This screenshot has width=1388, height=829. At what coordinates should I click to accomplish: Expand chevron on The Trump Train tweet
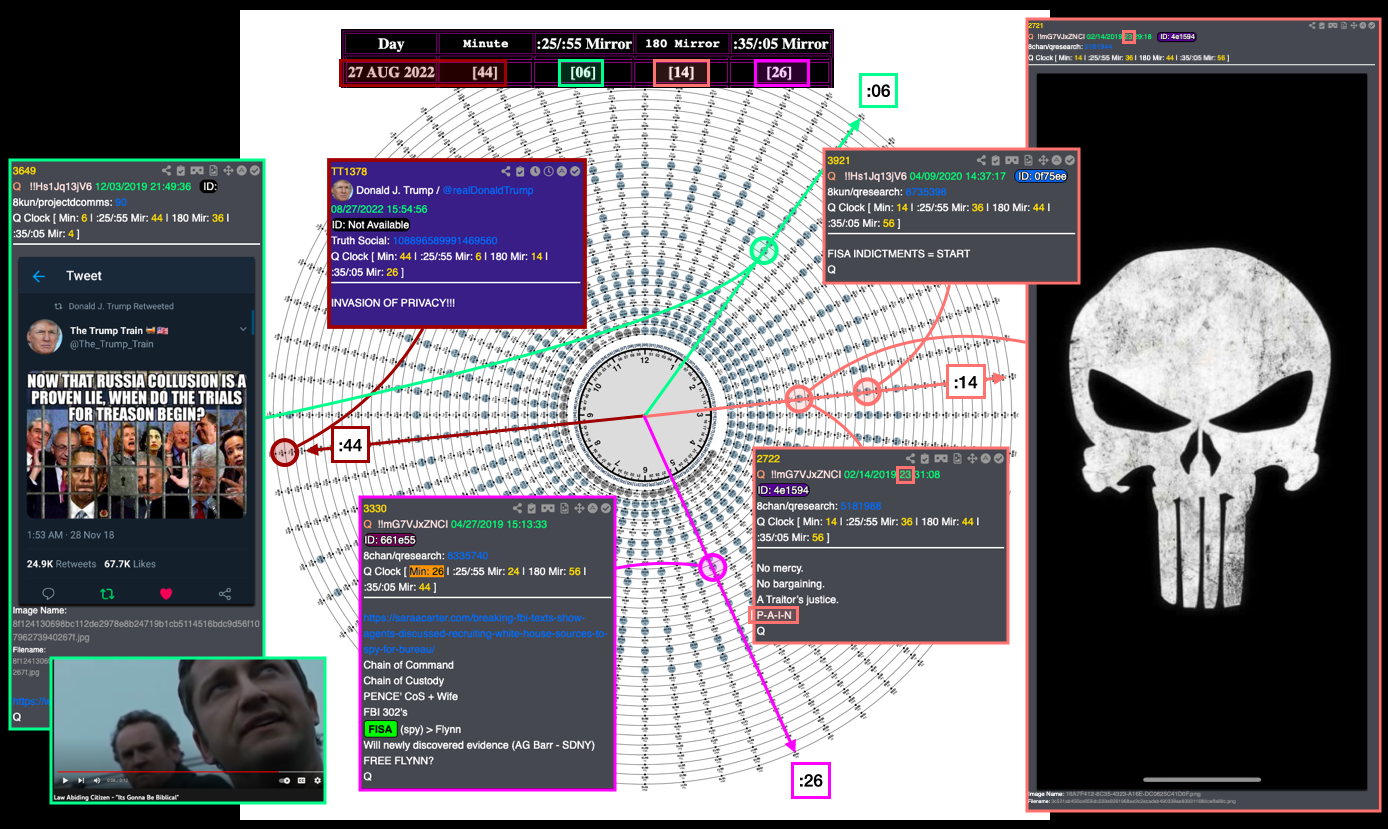click(244, 330)
